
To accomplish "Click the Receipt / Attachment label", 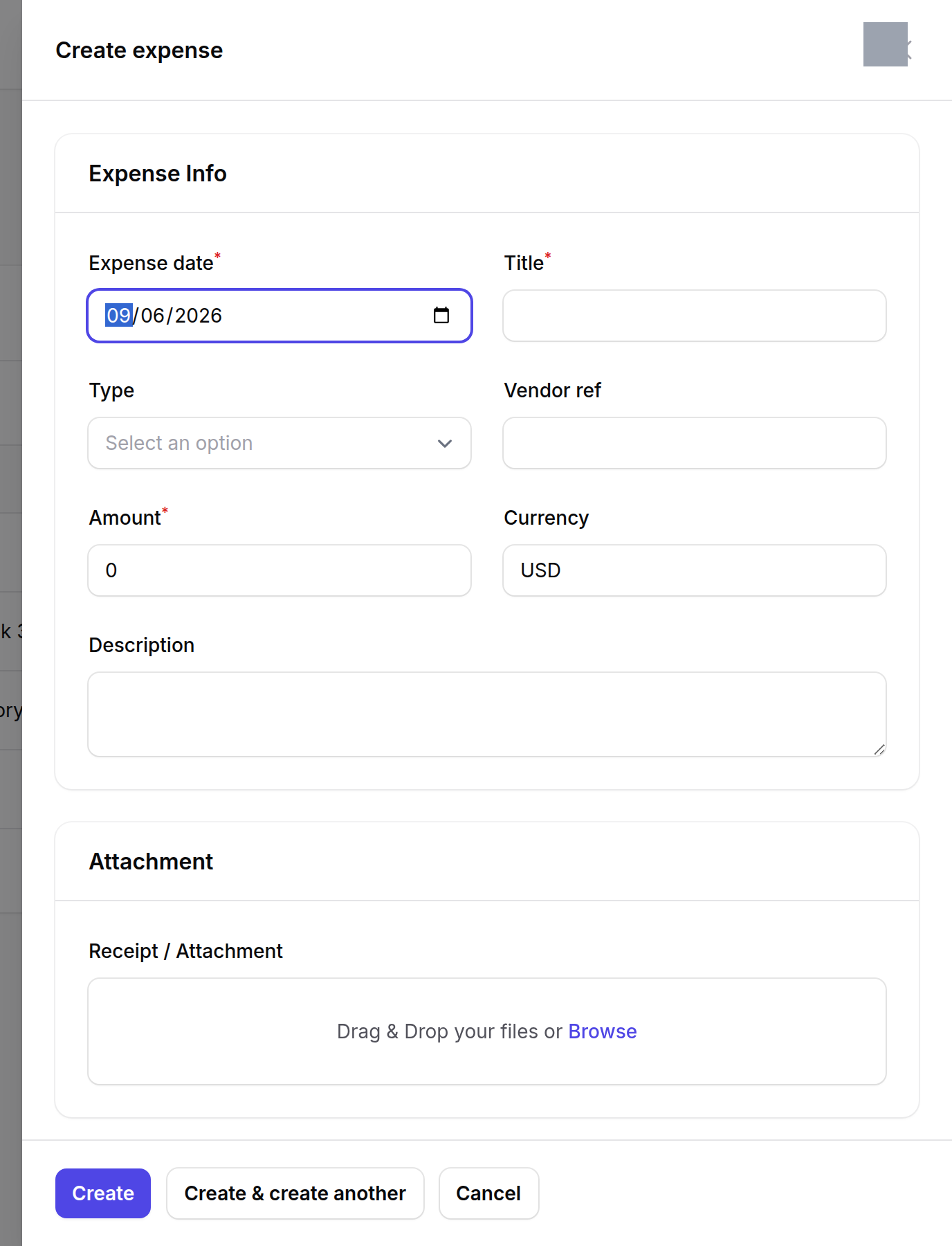I will [185, 951].
